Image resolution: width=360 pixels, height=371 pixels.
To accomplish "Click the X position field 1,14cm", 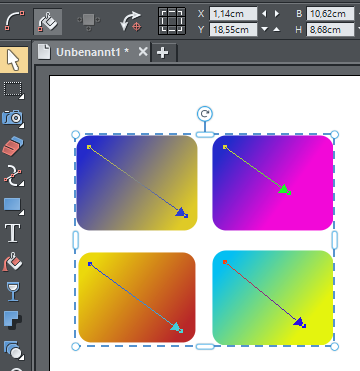I will (233, 14).
